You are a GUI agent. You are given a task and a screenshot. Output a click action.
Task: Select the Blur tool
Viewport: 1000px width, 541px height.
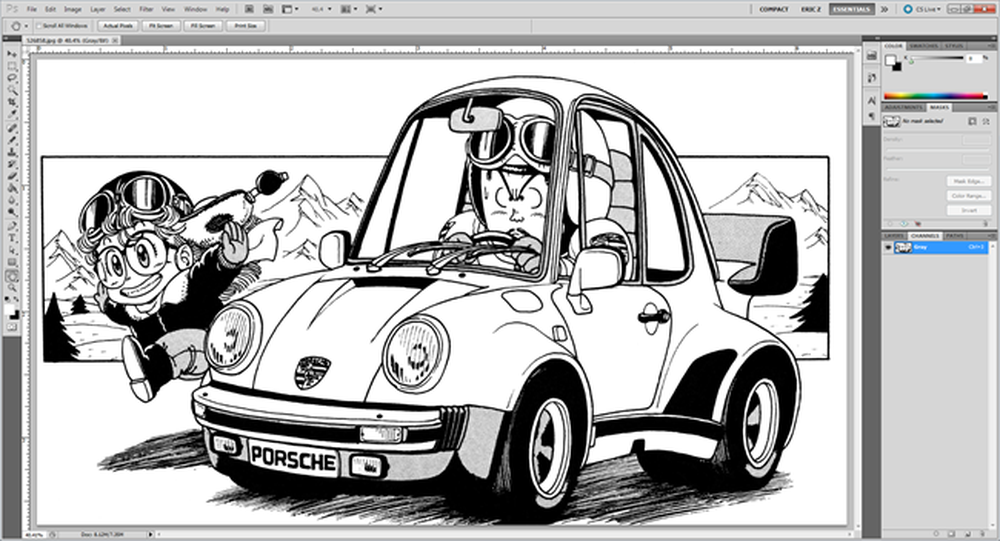11,200
